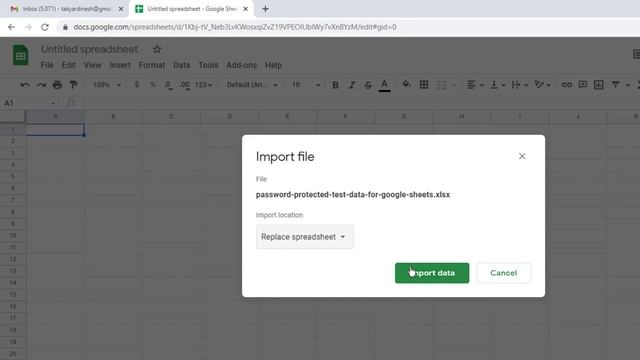Click the Print icon
This screenshot has height=360, width=640.
pos(57,85)
